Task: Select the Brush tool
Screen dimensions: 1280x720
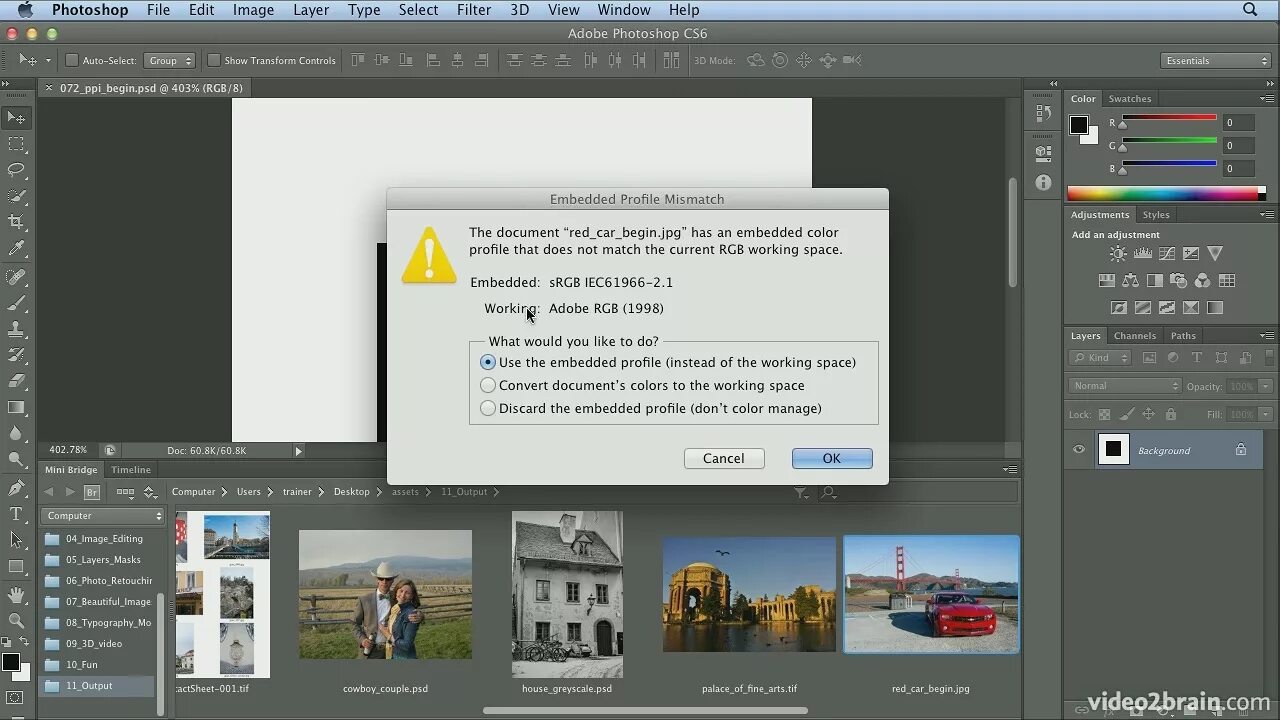Action: point(17,302)
